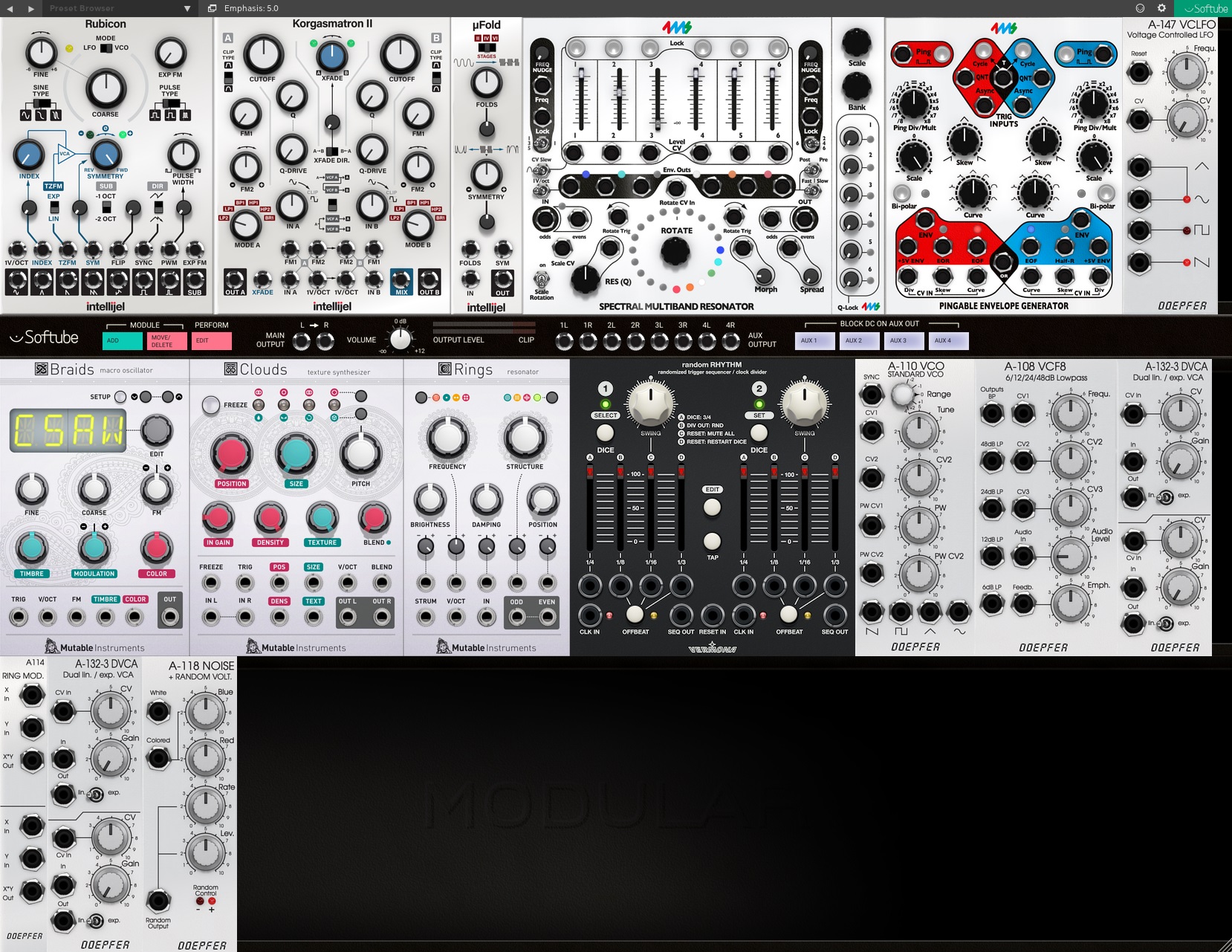
Task: Click Korgasmatron XFADE blue knob
Action: 332,56
